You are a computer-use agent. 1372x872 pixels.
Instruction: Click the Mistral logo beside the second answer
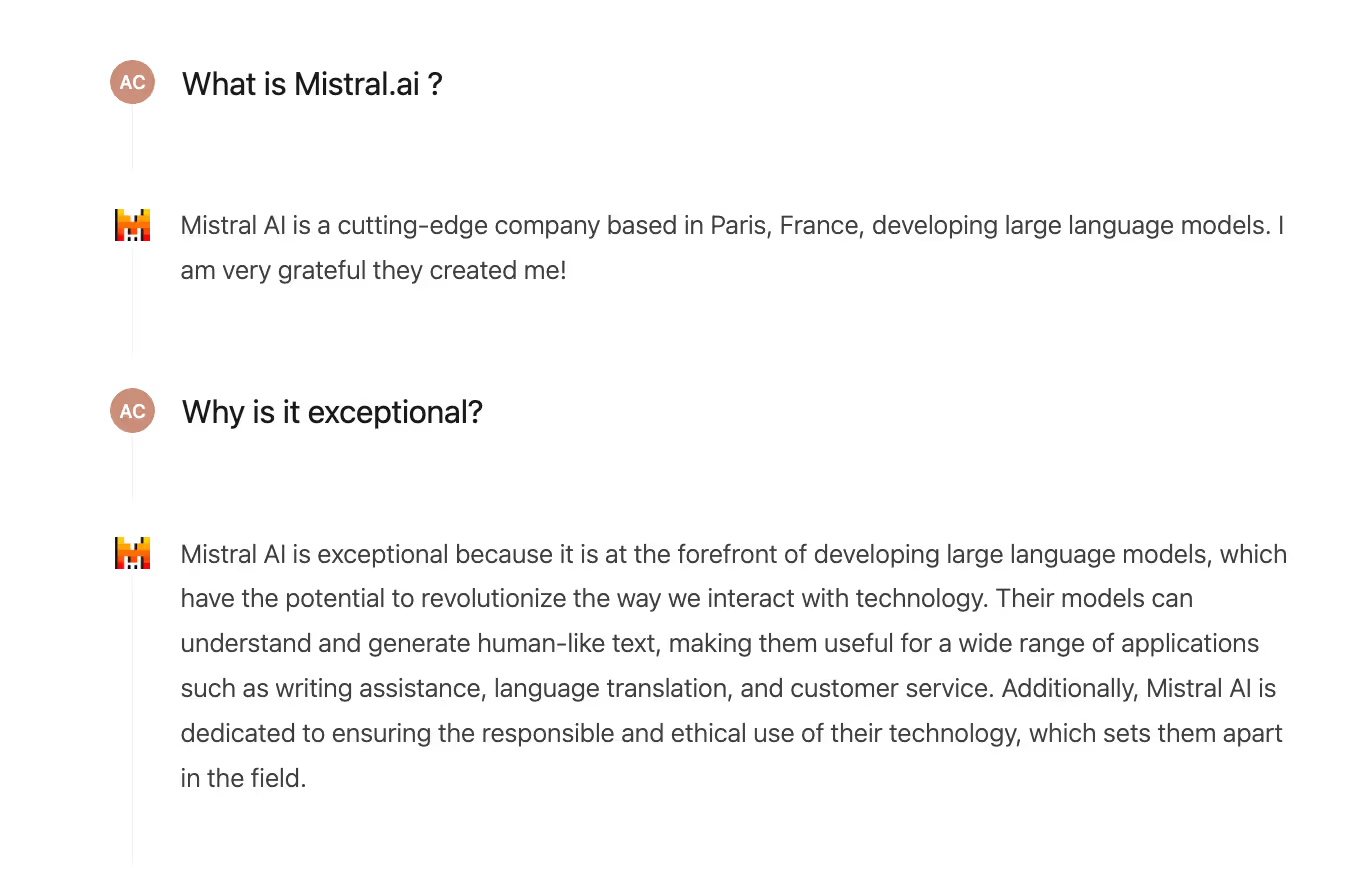click(x=132, y=553)
